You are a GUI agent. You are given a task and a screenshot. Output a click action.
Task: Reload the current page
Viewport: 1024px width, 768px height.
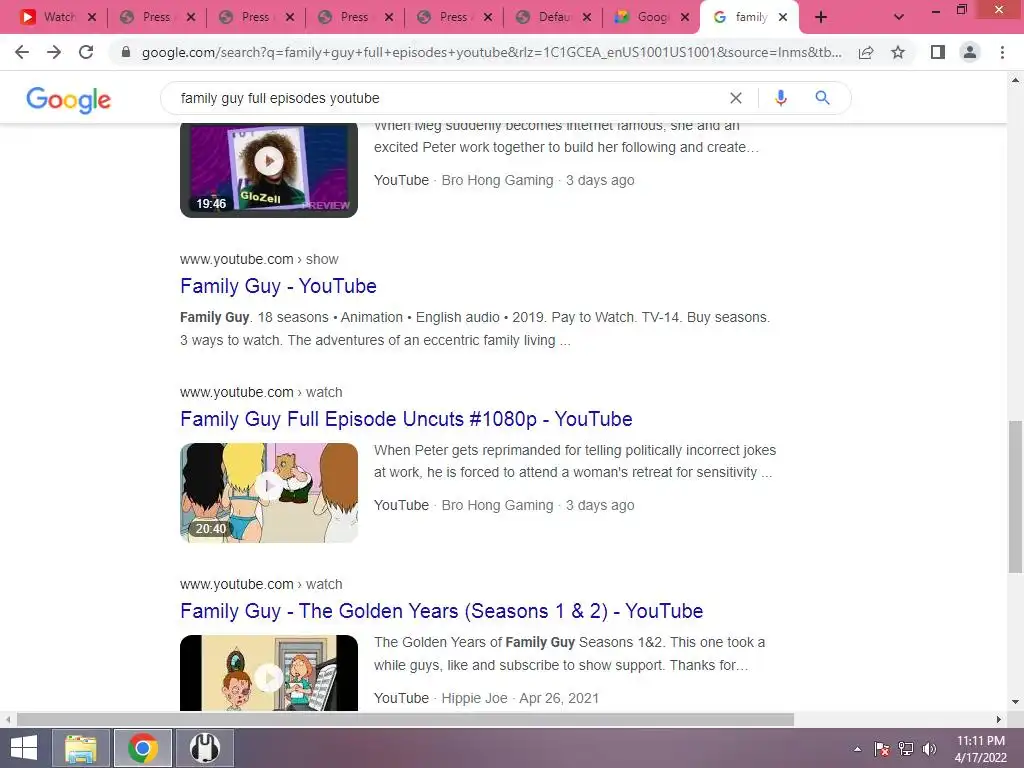[x=86, y=52]
